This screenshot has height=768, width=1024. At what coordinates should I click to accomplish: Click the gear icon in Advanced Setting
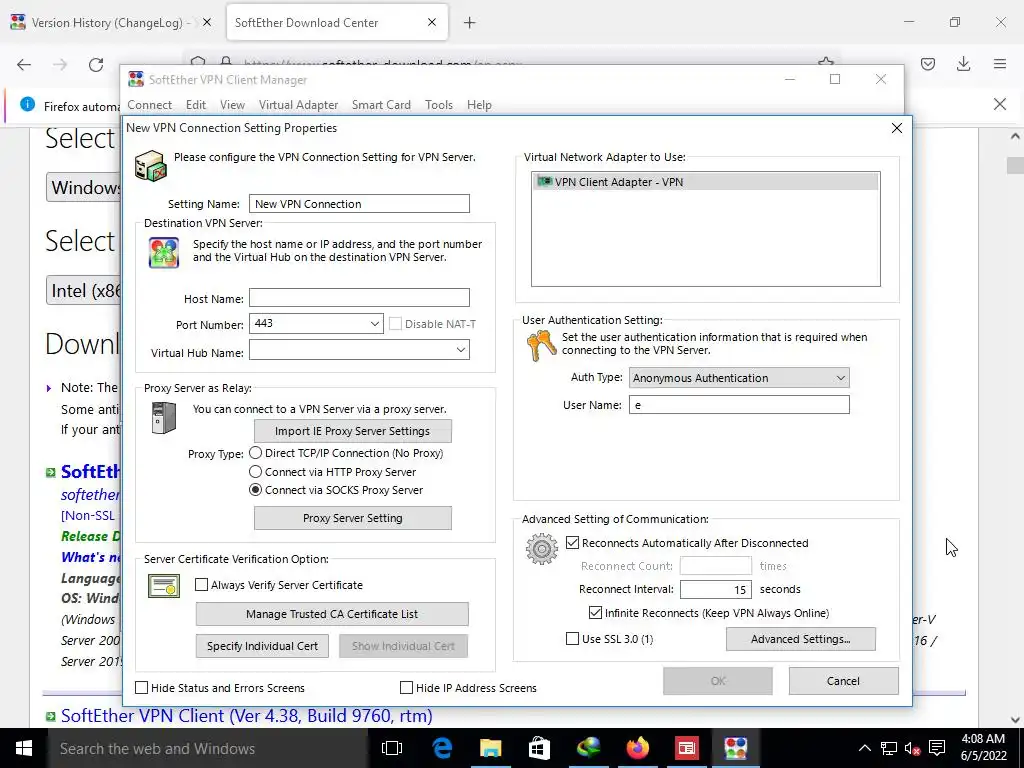tap(542, 549)
